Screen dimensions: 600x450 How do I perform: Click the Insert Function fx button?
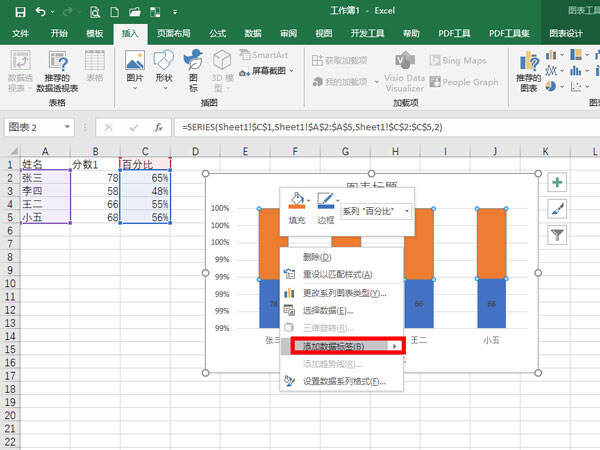158,127
